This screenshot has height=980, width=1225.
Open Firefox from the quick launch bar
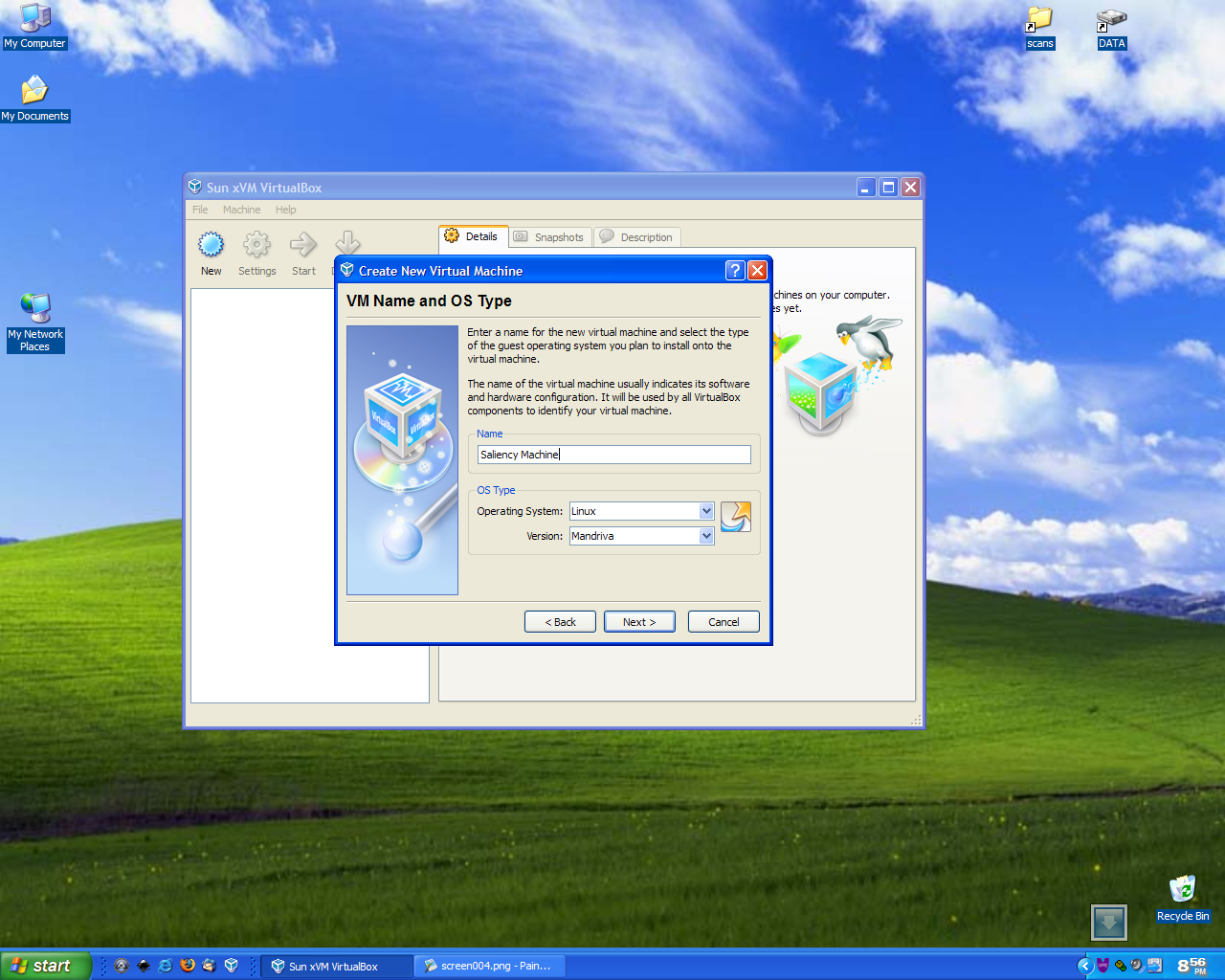tap(188, 966)
